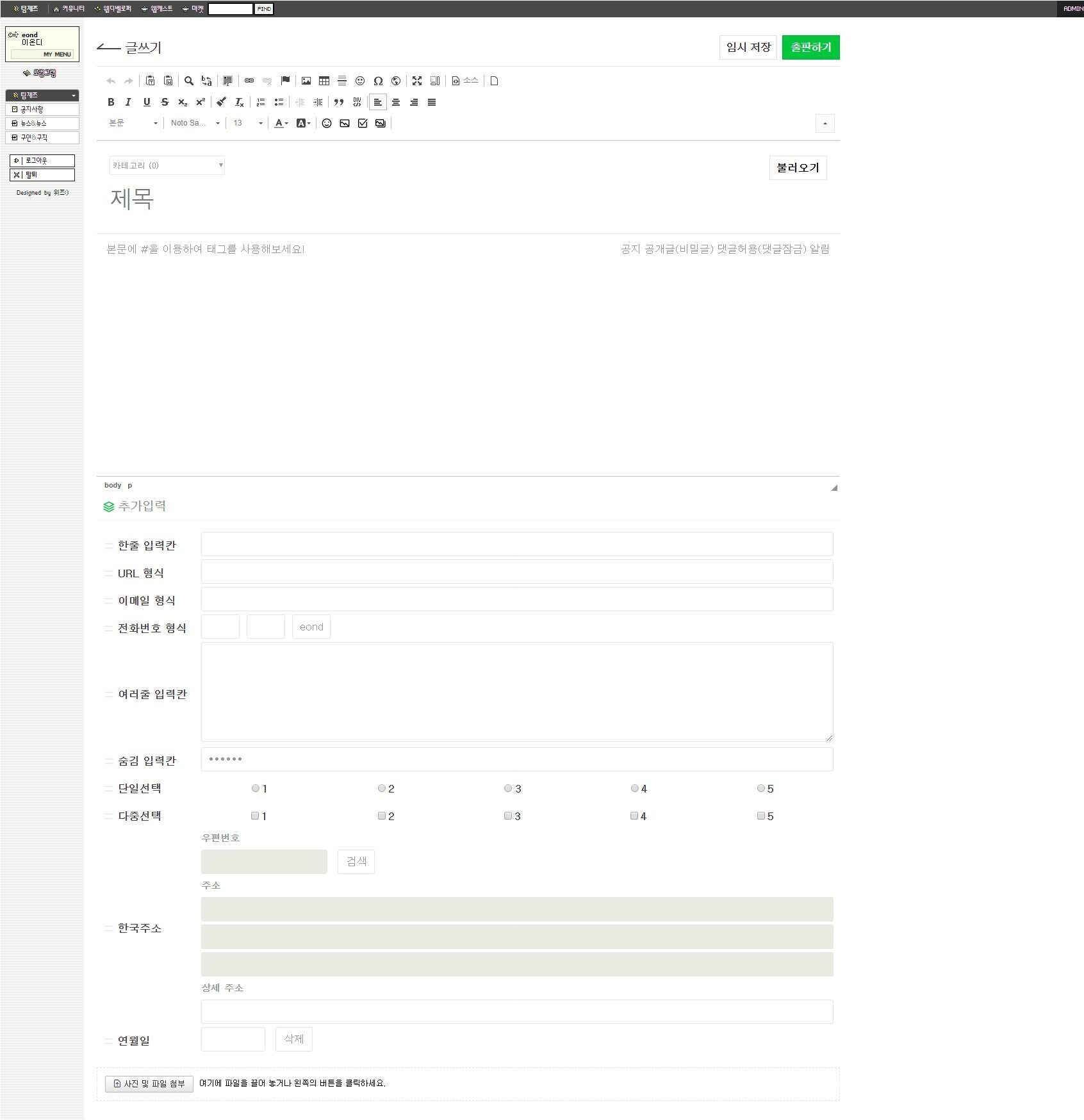Expand the 본문 paragraph format dropdown

[133, 123]
